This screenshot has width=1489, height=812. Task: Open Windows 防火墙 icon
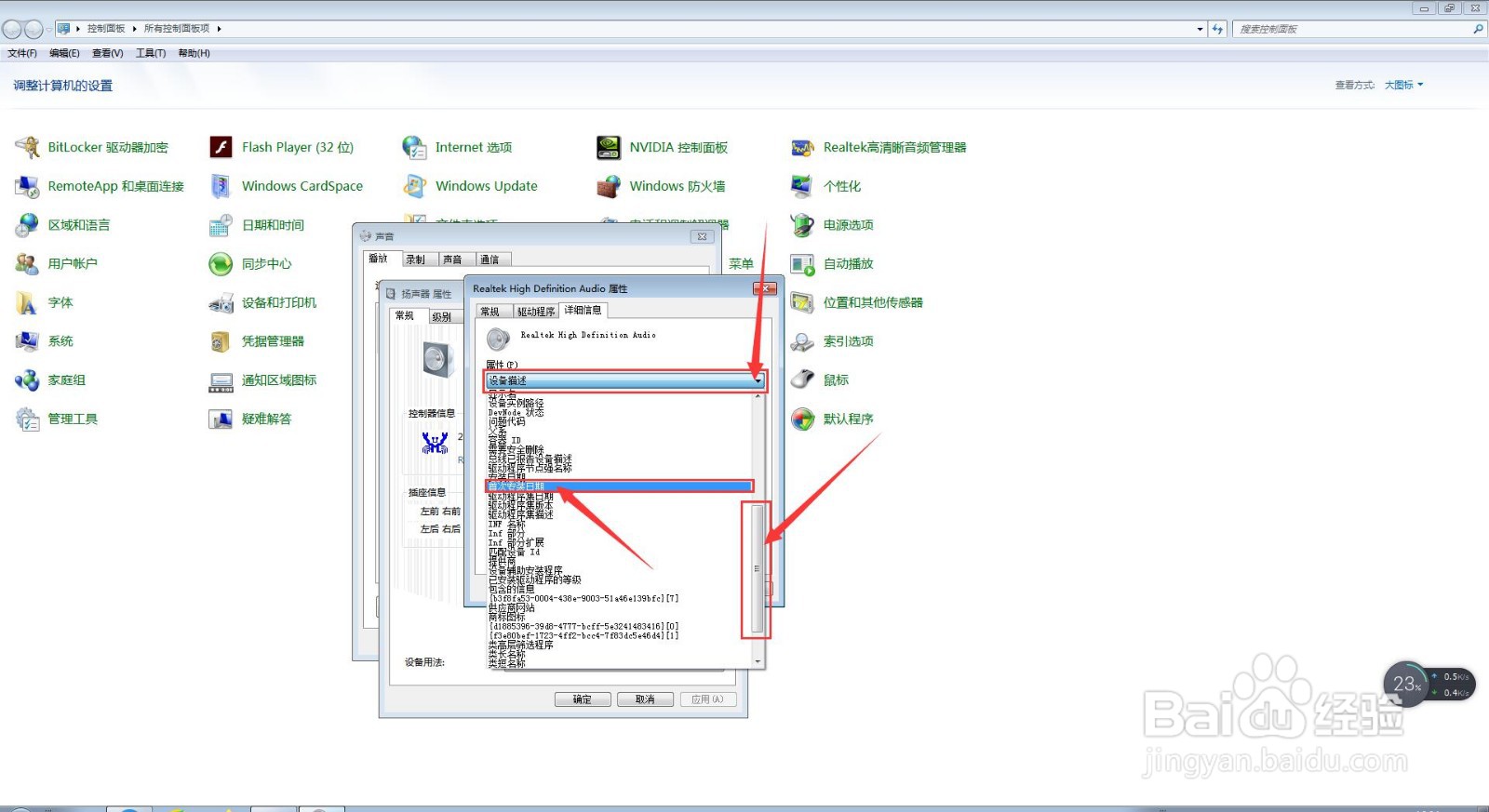pyautogui.click(x=609, y=186)
